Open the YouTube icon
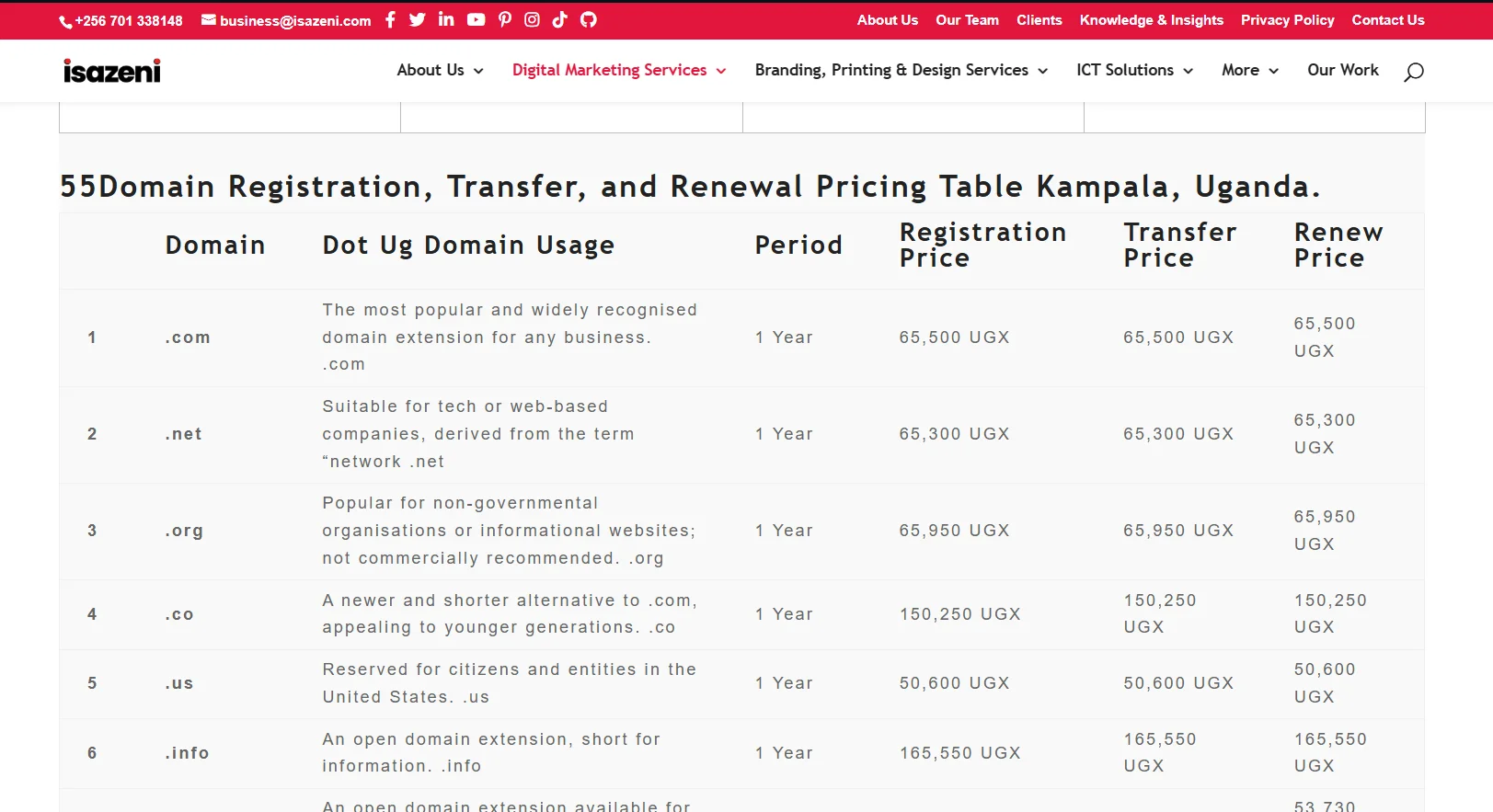1493x812 pixels. click(476, 19)
